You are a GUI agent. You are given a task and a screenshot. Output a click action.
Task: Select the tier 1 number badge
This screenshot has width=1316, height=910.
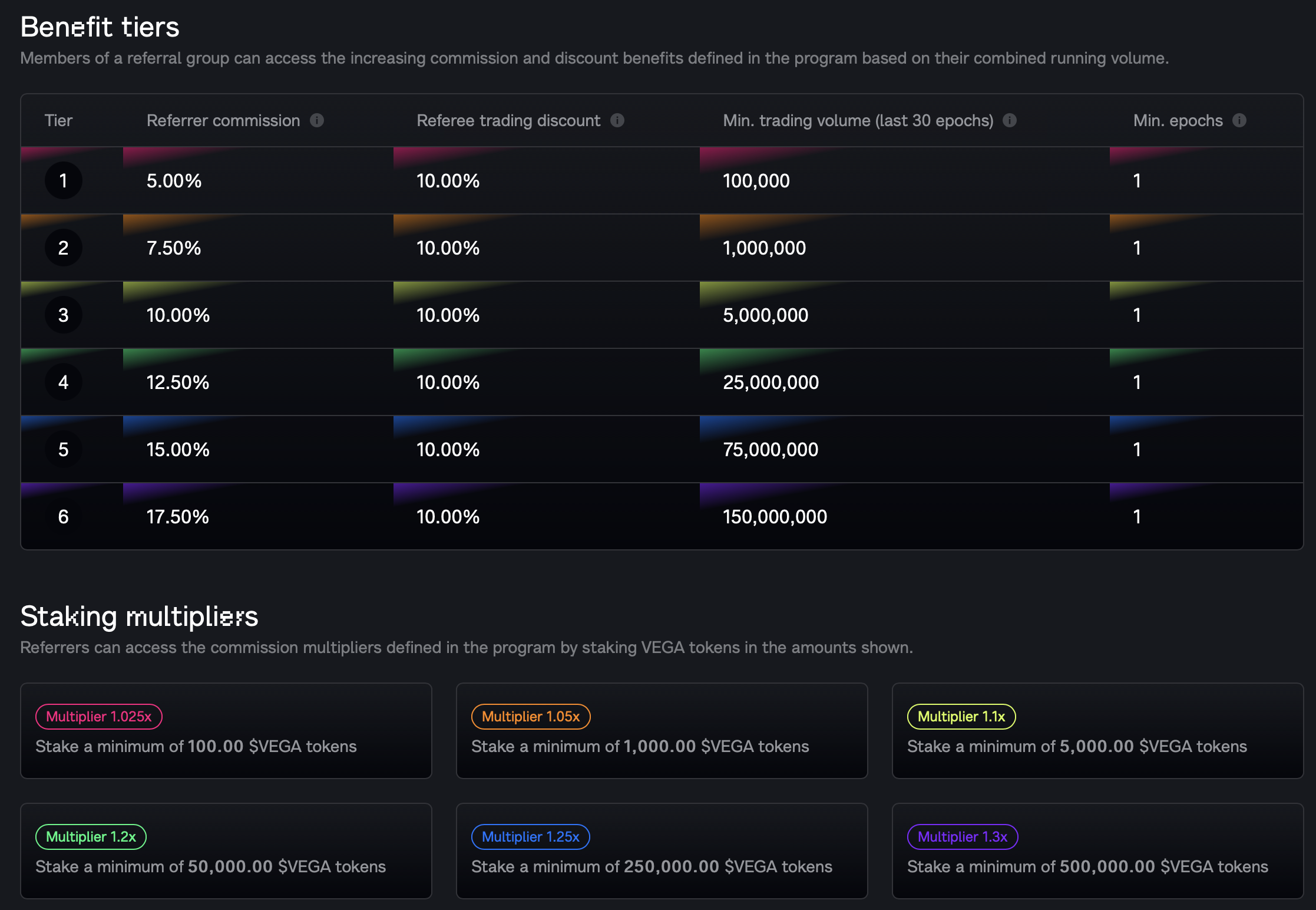[x=63, y=180]
